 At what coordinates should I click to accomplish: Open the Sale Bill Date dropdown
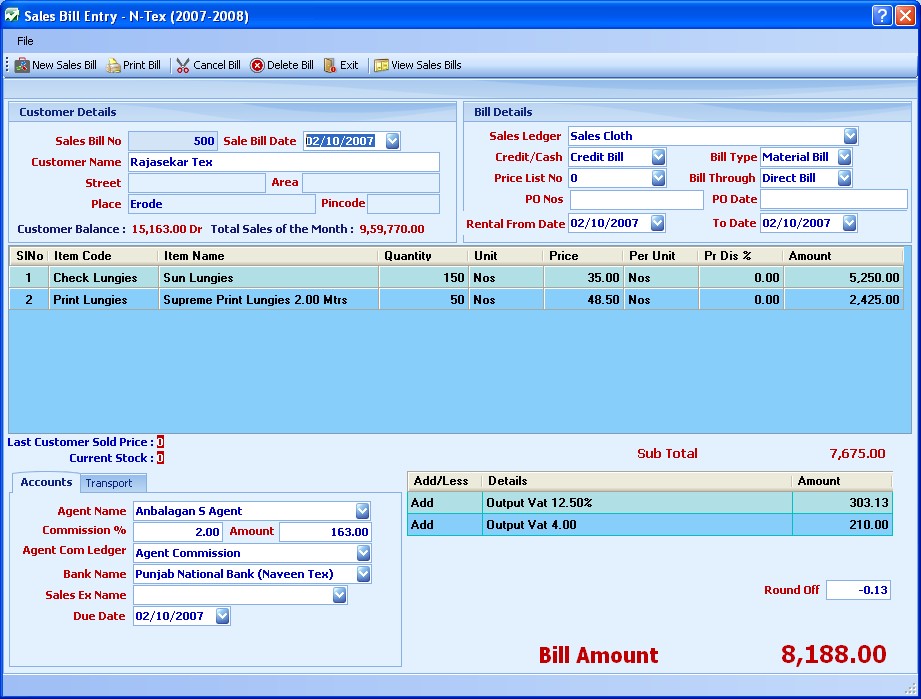pyautogui.click(x=392, y=141)
